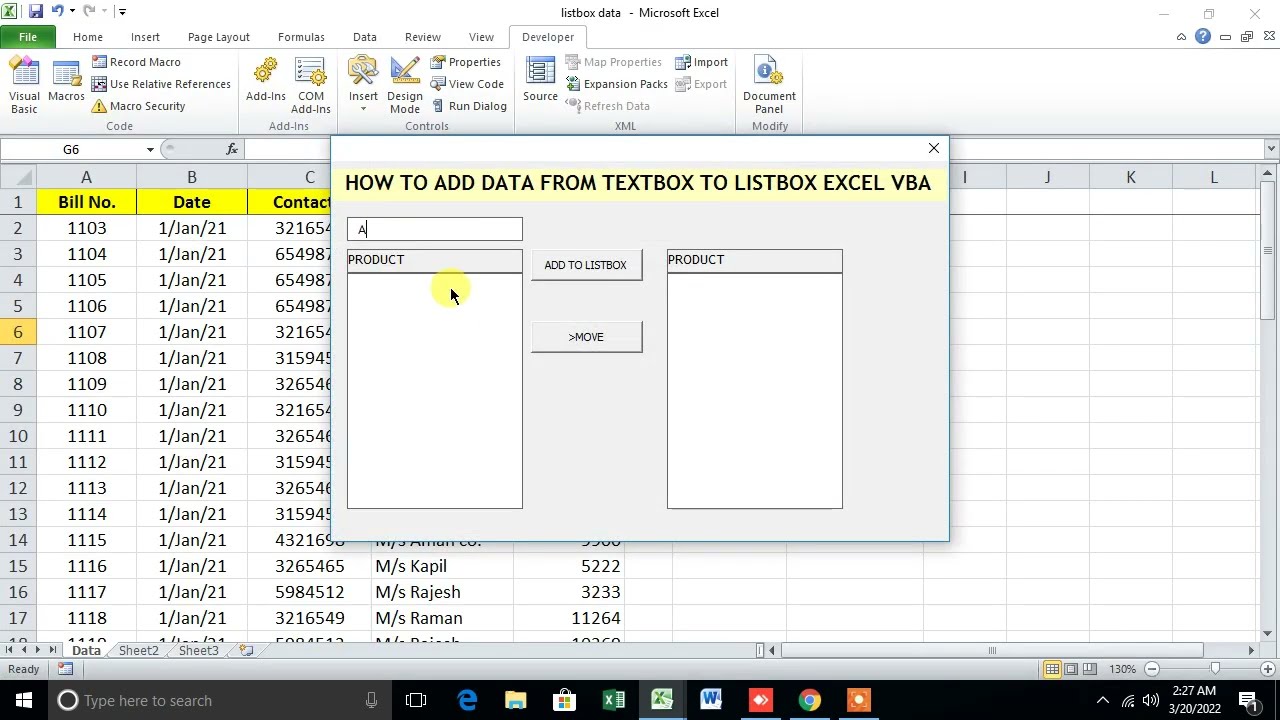
Task: Open COM Add-Ins dialog
Action: coord(310,84)
